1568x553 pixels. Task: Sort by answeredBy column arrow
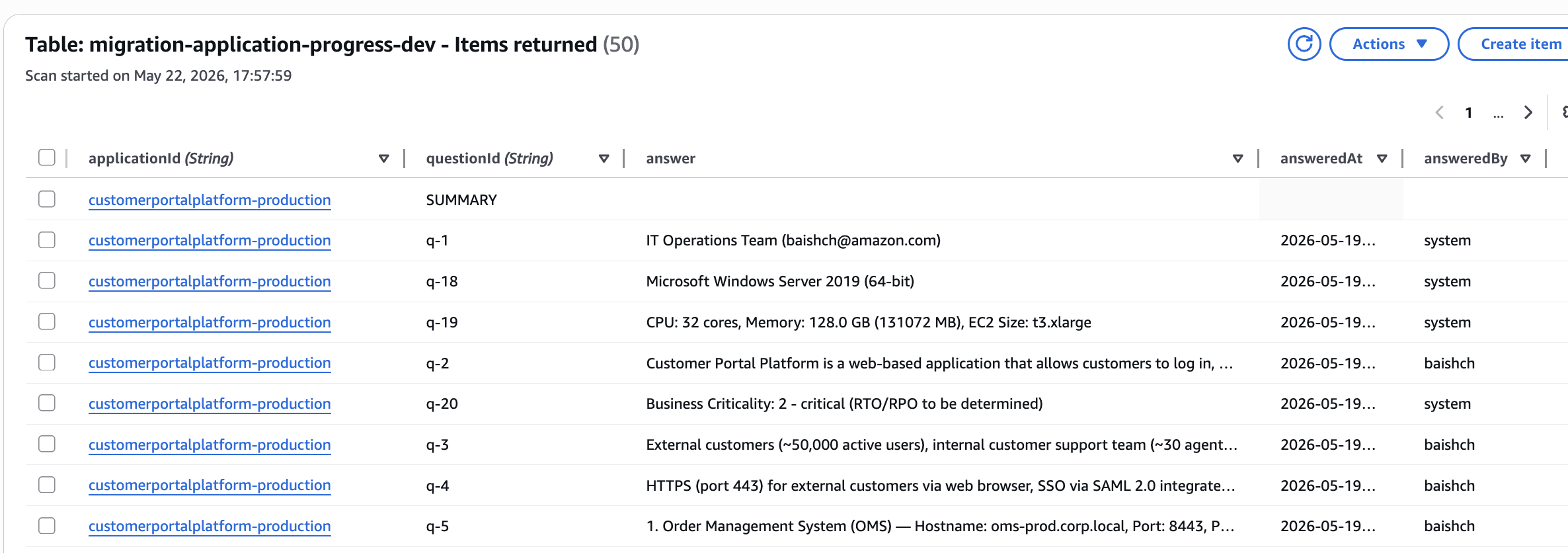(x=1526, y=159)
